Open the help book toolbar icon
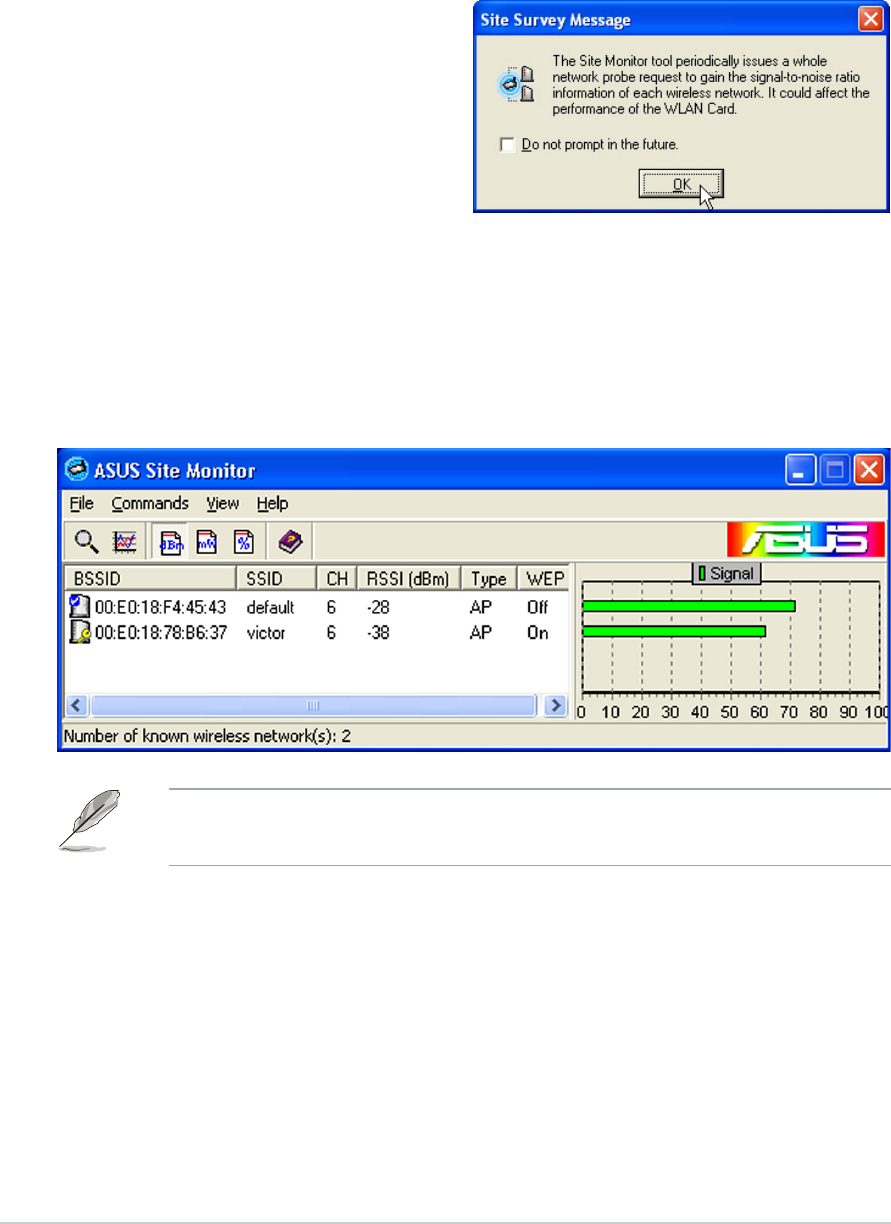Viewport: 891px width, 1224px height. tap(290, 542)
